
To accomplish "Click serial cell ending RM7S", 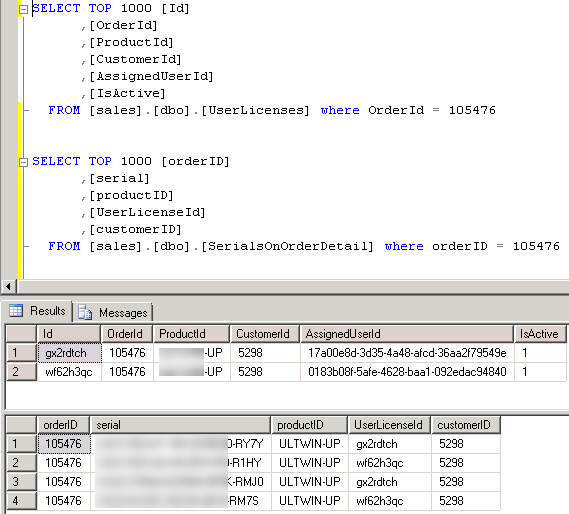I will [181, 501].
